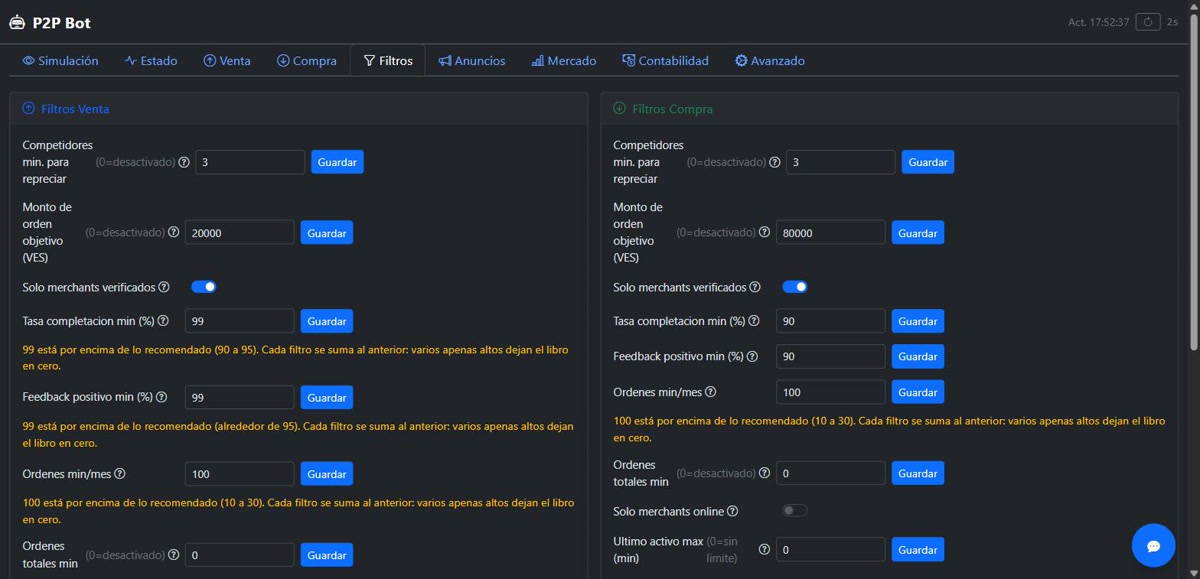Viewport: 1200px width, 579px height.
Task: Click the up-arrow icon in the Filtros Venta header
Action: (x=28, y=108)
